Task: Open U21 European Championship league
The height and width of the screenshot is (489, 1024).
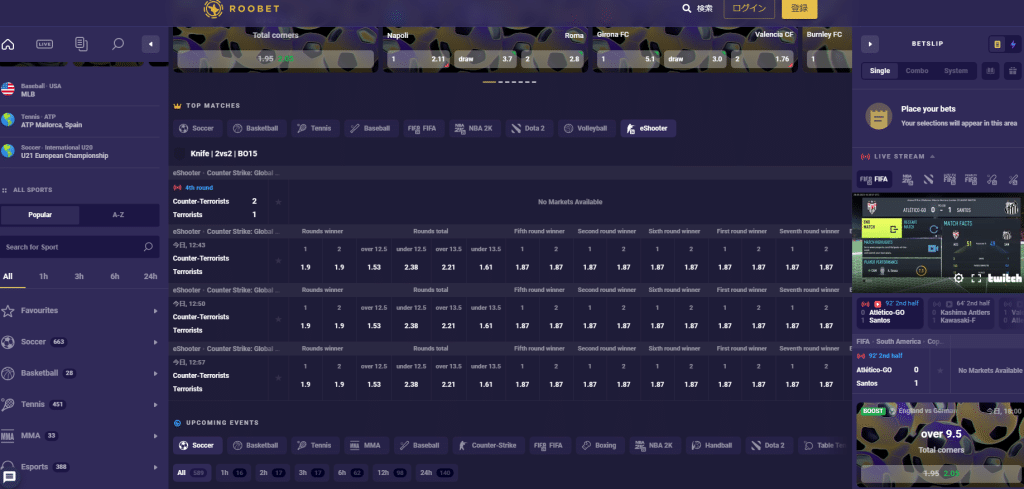Action: (80, 152)
